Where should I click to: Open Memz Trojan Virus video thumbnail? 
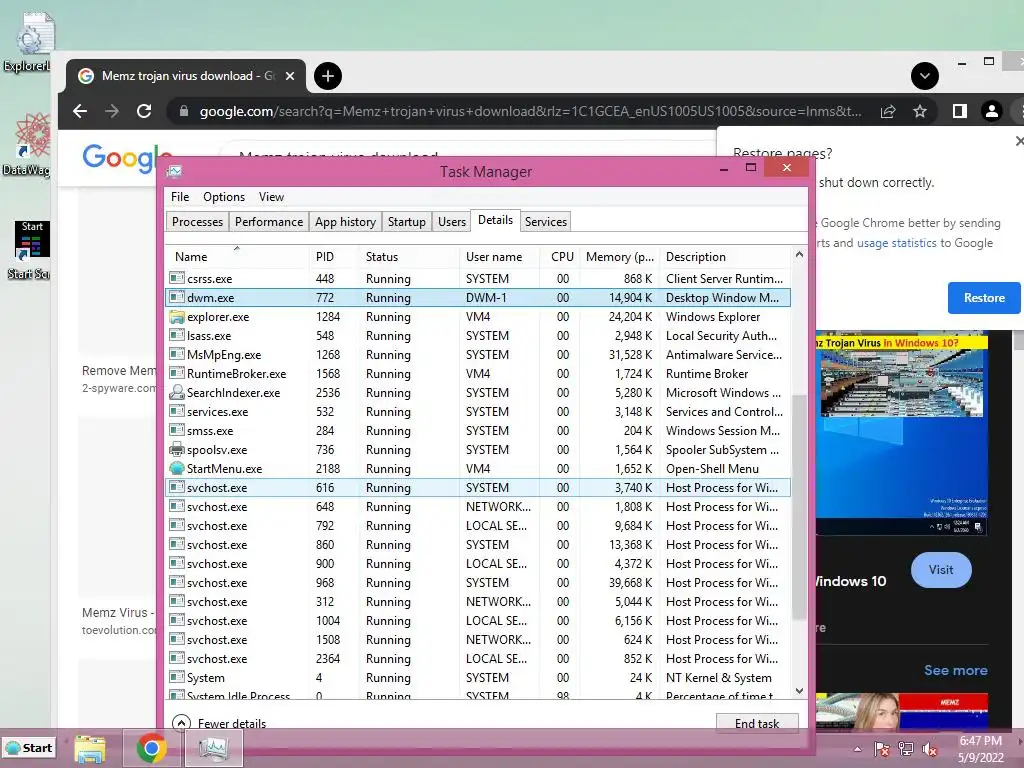901,435
